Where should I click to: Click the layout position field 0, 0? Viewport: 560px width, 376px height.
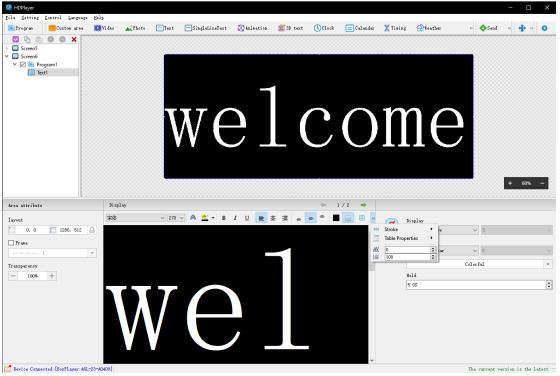point(31,230)
